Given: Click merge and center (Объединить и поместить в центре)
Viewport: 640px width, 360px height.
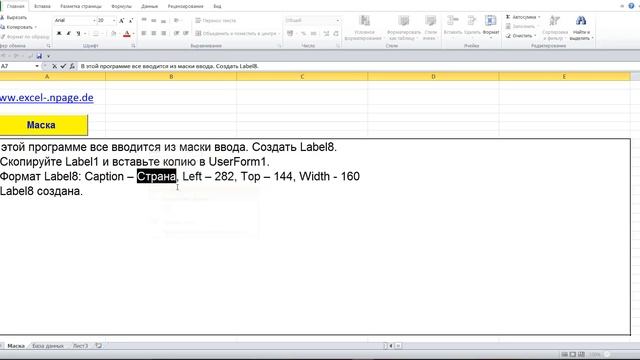Looking at the screenshot, I should coord(237,33).
